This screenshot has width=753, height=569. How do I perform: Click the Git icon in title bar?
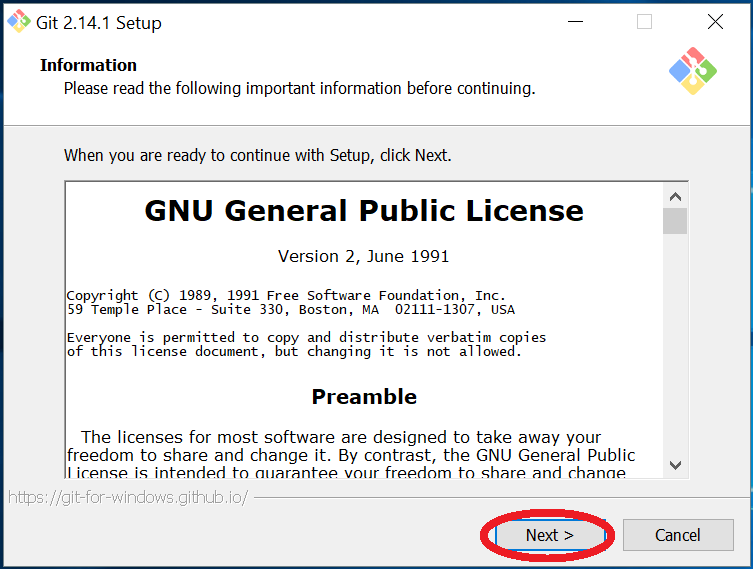19,22
